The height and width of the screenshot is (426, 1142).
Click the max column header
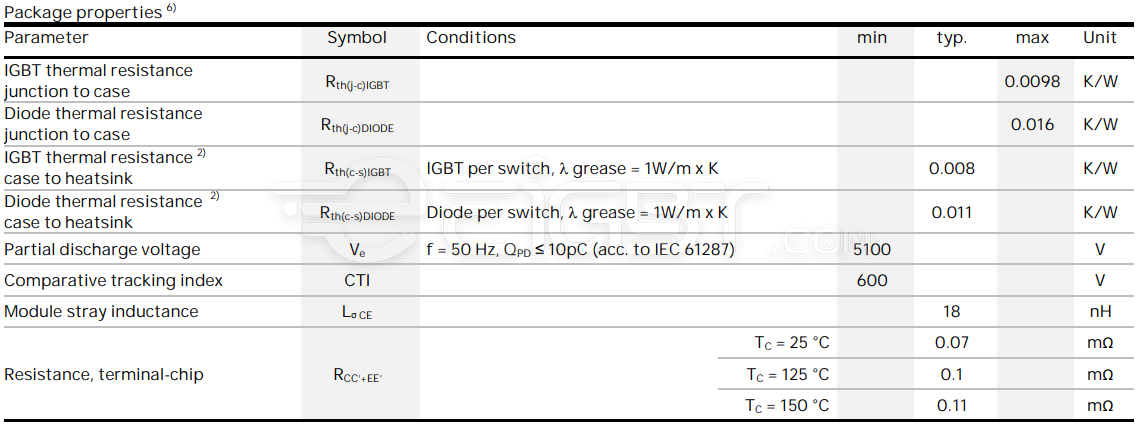(x=1032, y=38)
